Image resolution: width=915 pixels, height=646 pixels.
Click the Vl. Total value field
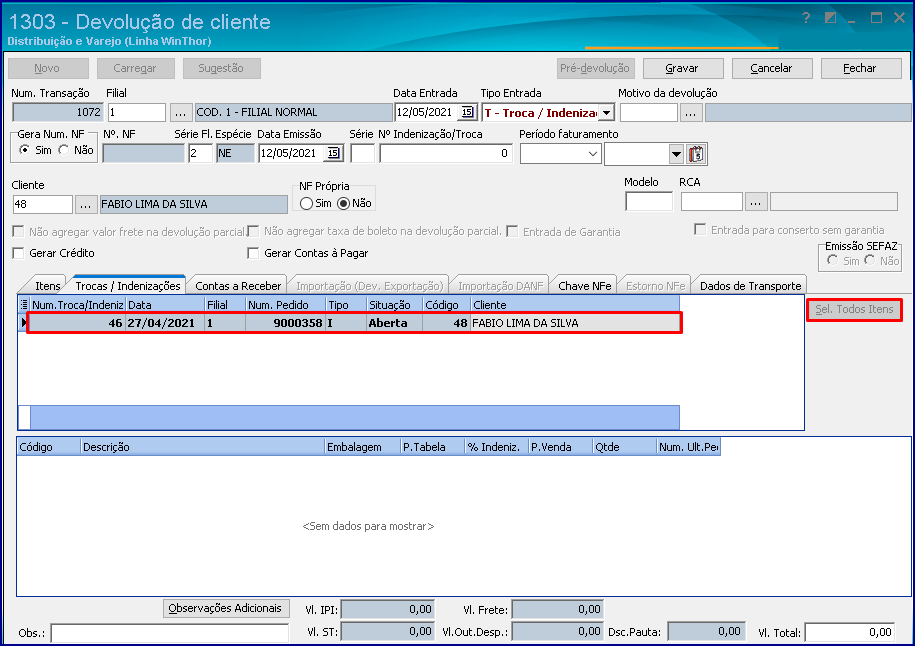point(851,632)
